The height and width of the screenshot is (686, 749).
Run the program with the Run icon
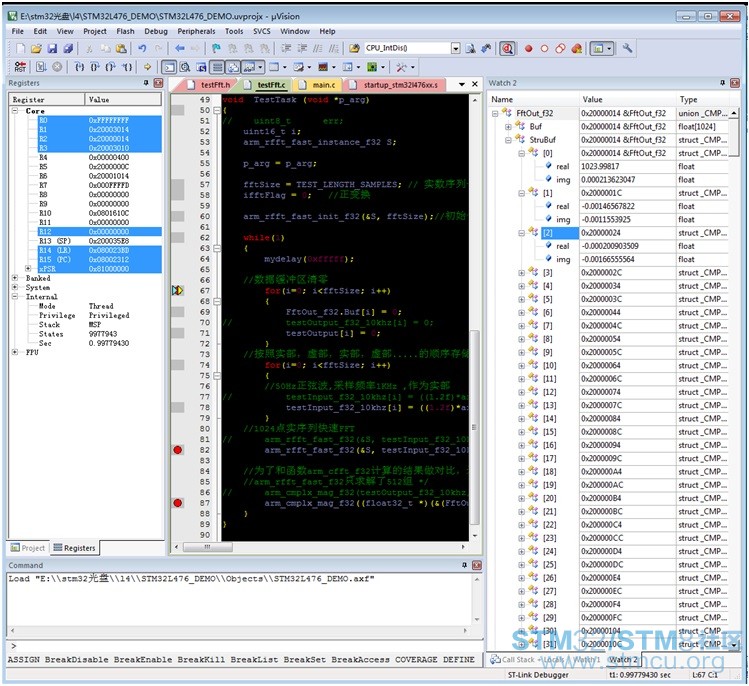coord(41,67)
